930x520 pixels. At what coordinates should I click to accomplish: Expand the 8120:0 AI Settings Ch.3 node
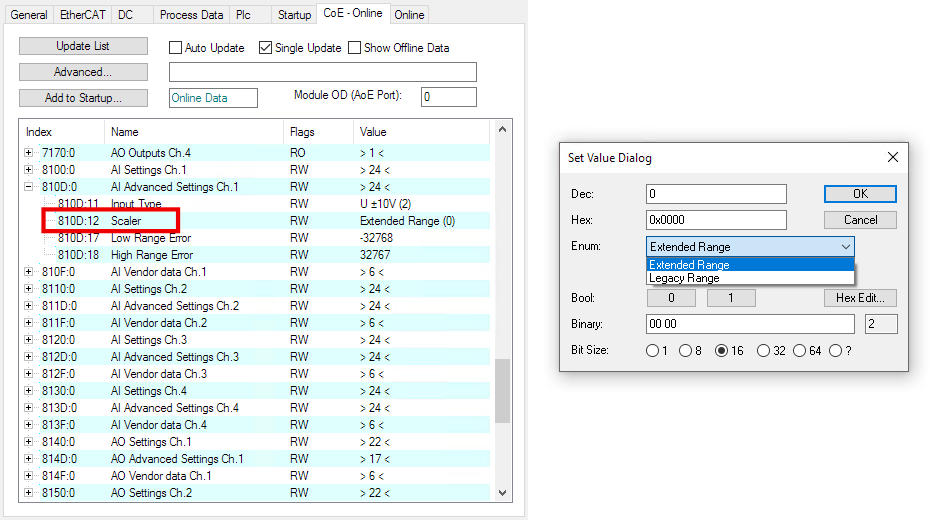(x=28, y=340)
